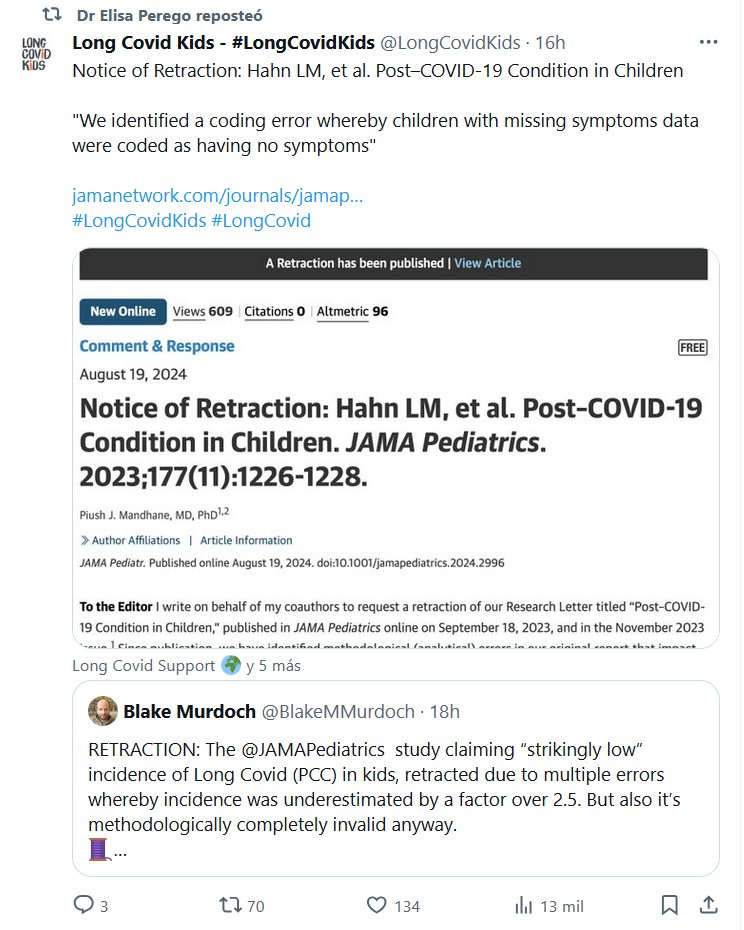Open Long Covid Support tagged accounts
This screenshot has height=930, width=744.
[x=186, y=665]
